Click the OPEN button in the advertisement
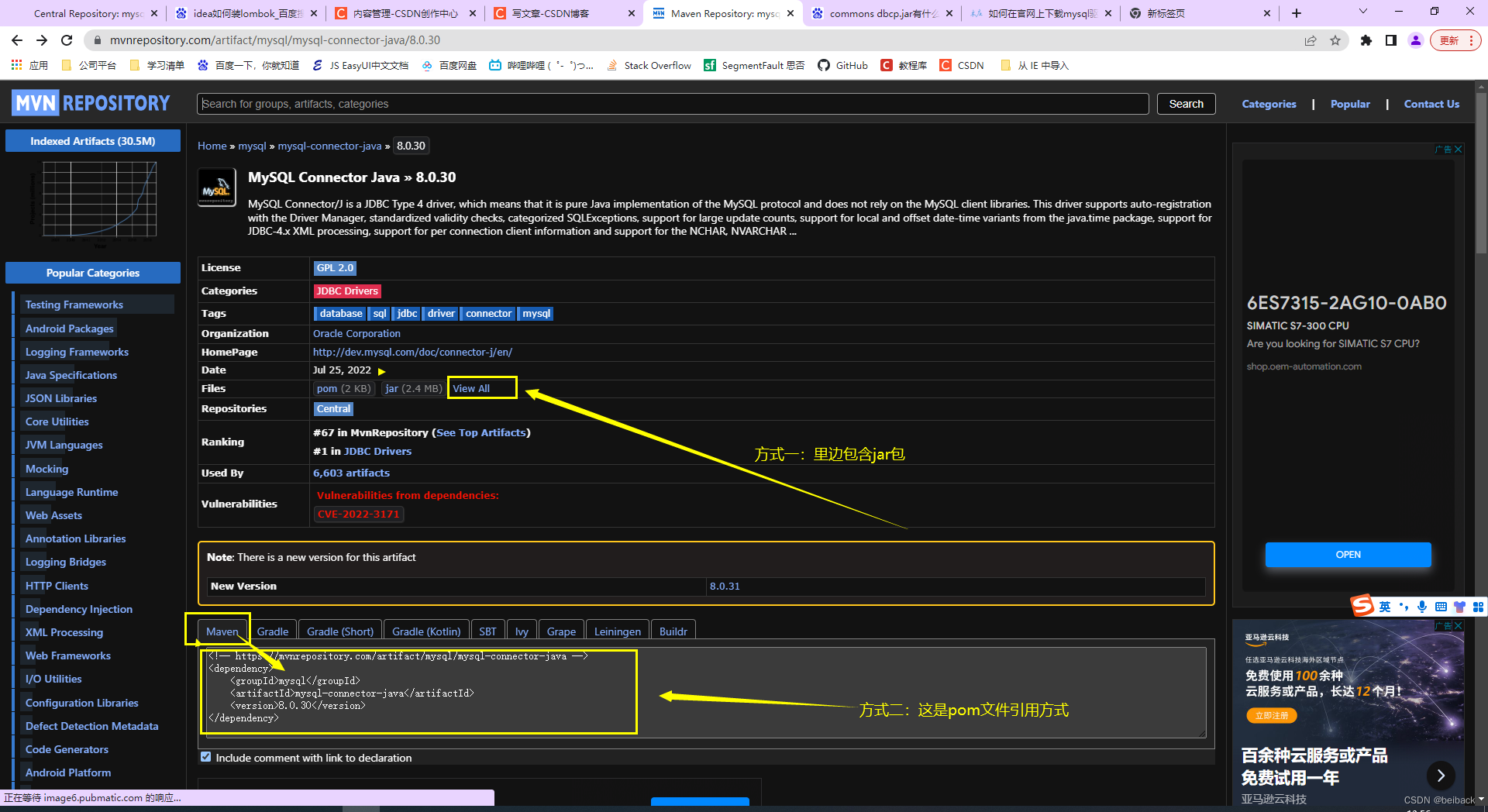Screen dimensions: 1488x812 click(1348, 555)
